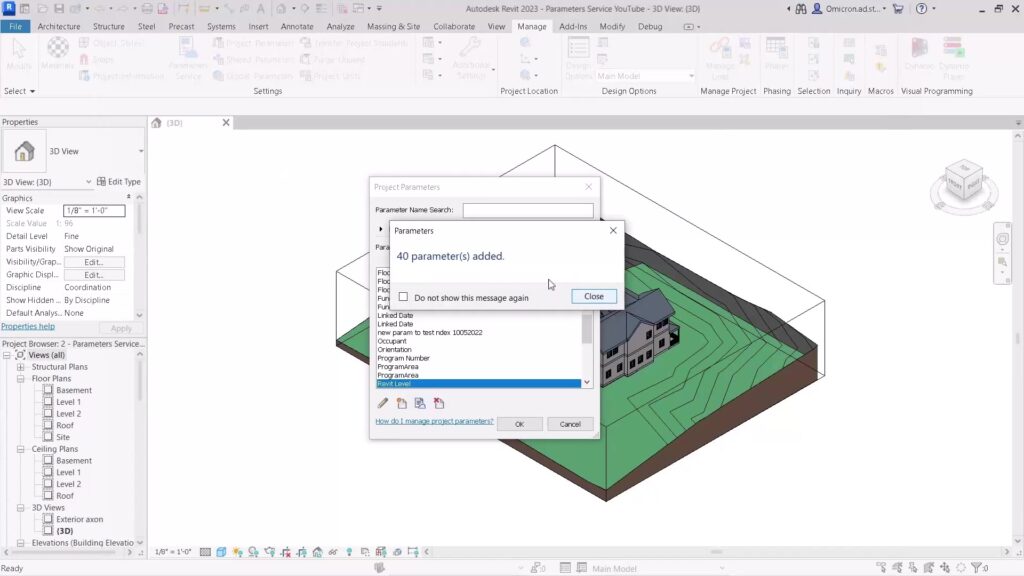Open the Main Model design options dropdown
The width and height of the screenshot is (1024, 576).
click(x=645, y=76)
